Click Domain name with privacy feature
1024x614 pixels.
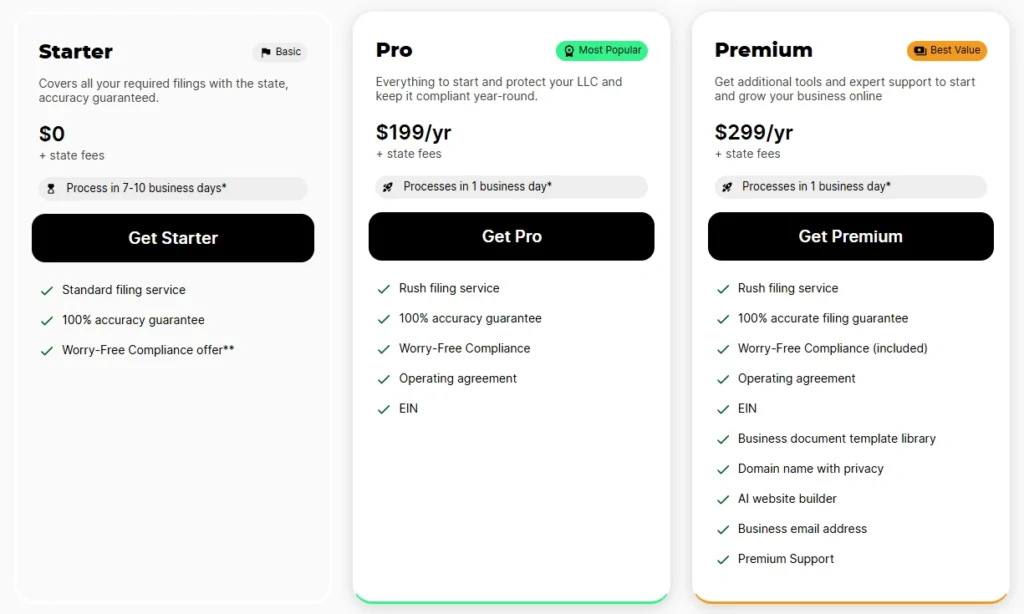pos(810,469)
